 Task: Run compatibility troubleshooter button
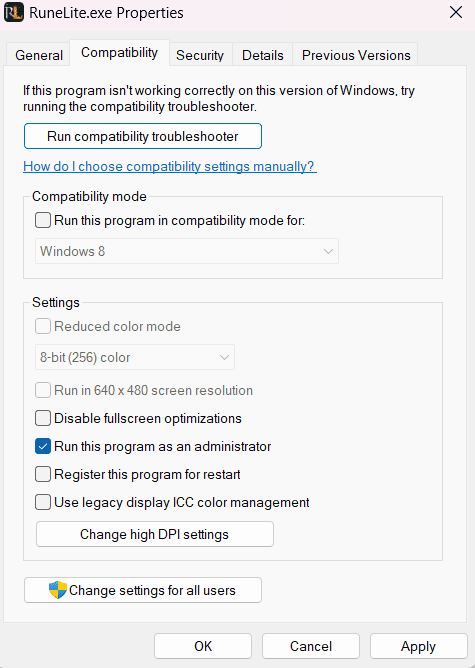coord(143,136)
